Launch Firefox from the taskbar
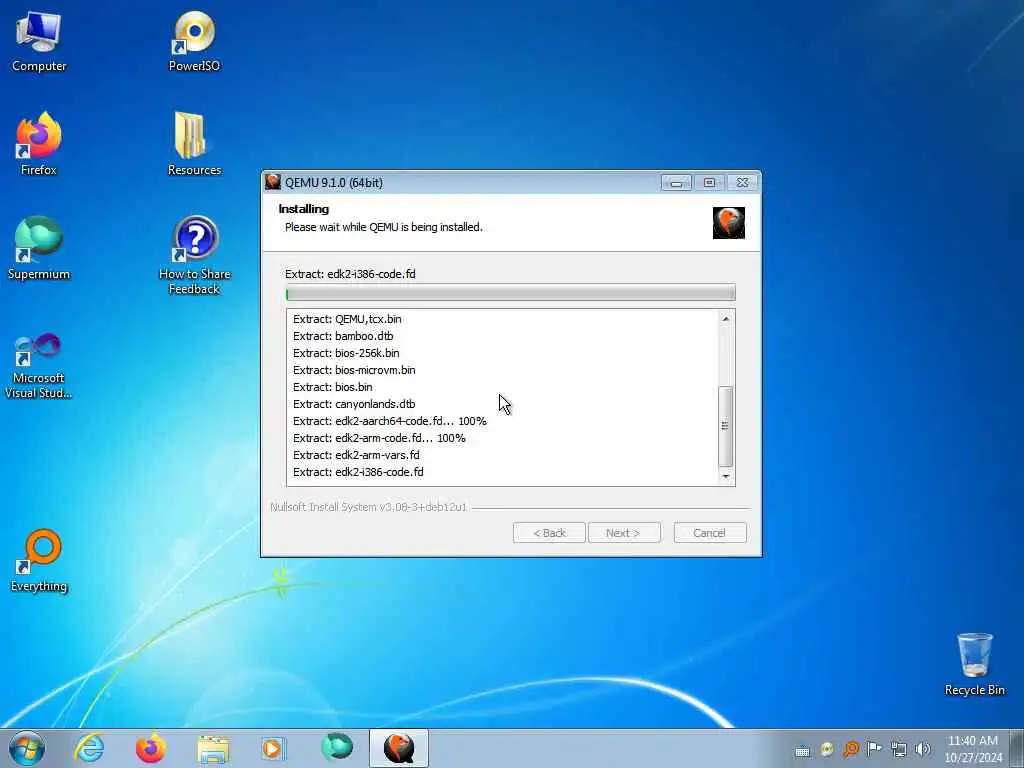This screenshot has width=1024, height=768. click(x=150, y=748)
